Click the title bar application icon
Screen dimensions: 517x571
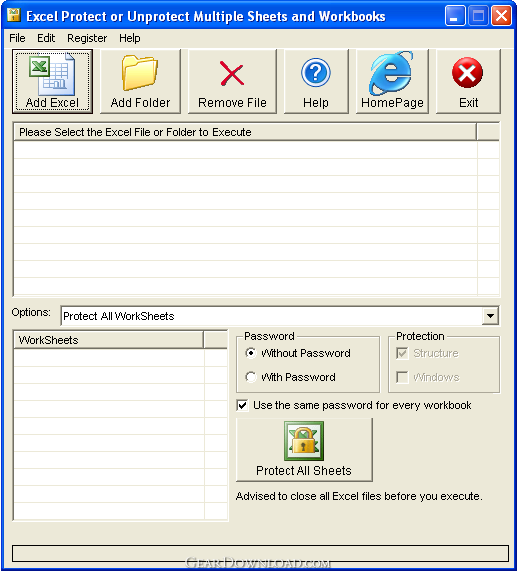pyautogui.click(x=14, y=15)
